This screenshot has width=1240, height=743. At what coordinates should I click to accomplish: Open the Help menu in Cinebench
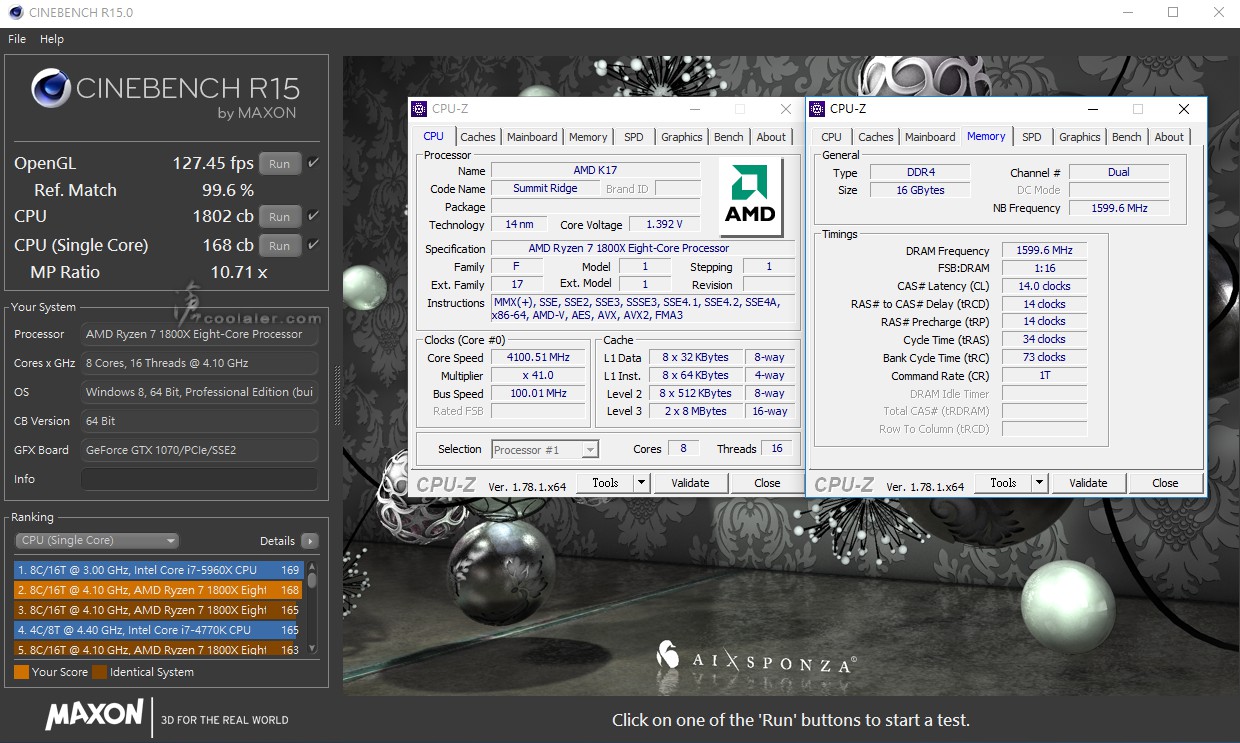[52, 39]
